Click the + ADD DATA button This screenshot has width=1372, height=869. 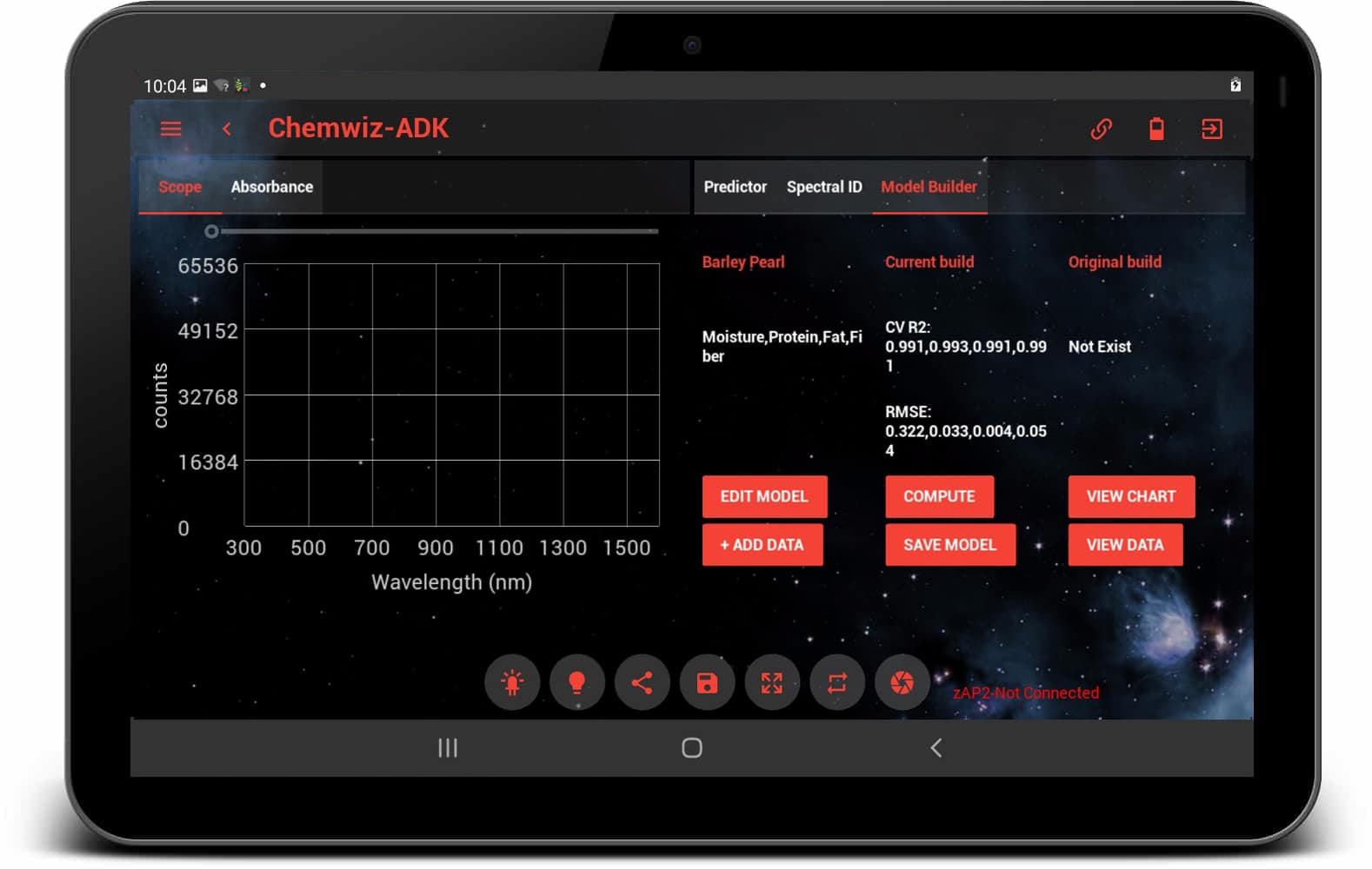[763, 545]
